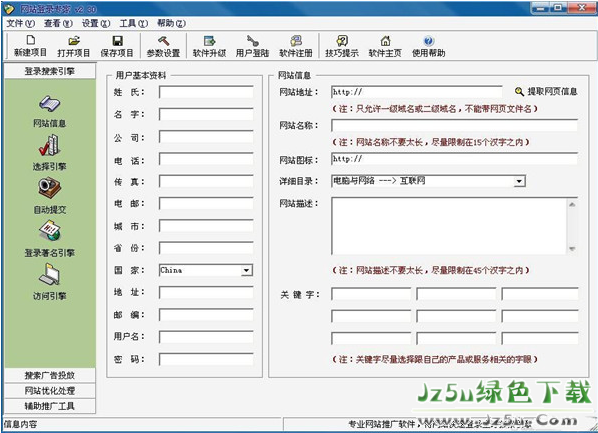The height and width of the screenshot is (433, 598).
Task: Click the 城市 input field
Action: pyautogui.click(x=206, y=226)
